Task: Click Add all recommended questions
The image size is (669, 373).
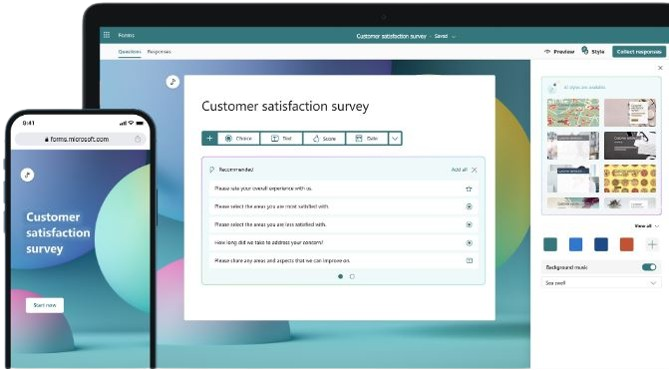Action: point(459,170)
